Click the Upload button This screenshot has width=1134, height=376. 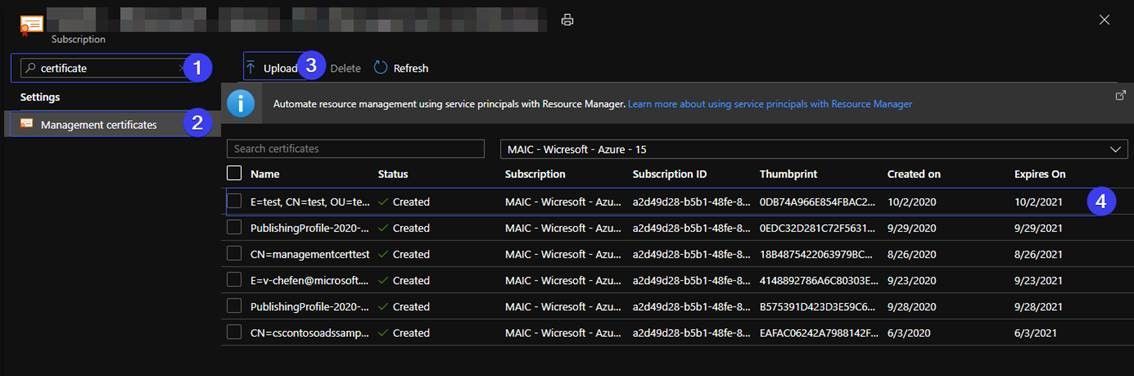coord(272,68)
